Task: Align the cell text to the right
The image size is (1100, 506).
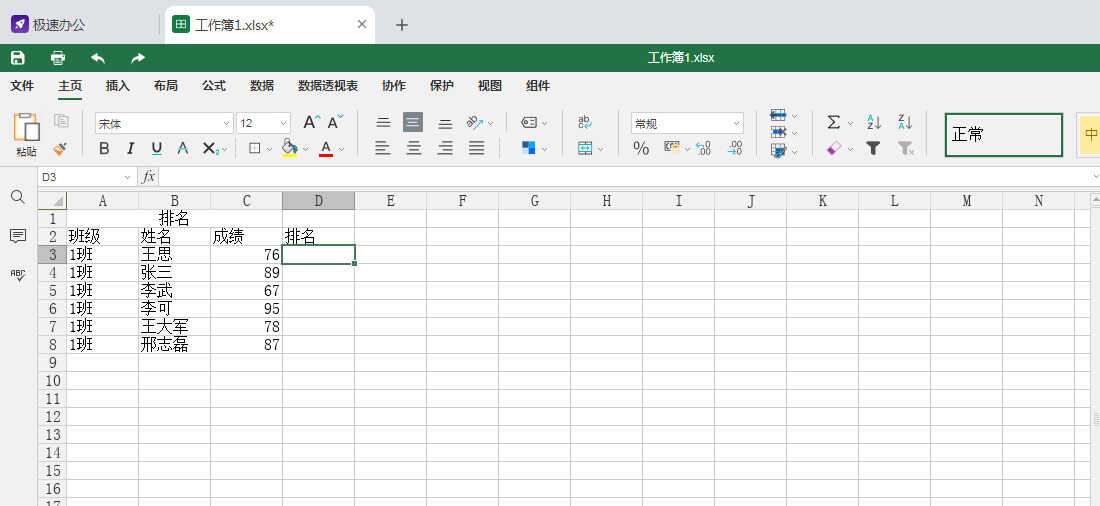Action: tap(445, 148)
